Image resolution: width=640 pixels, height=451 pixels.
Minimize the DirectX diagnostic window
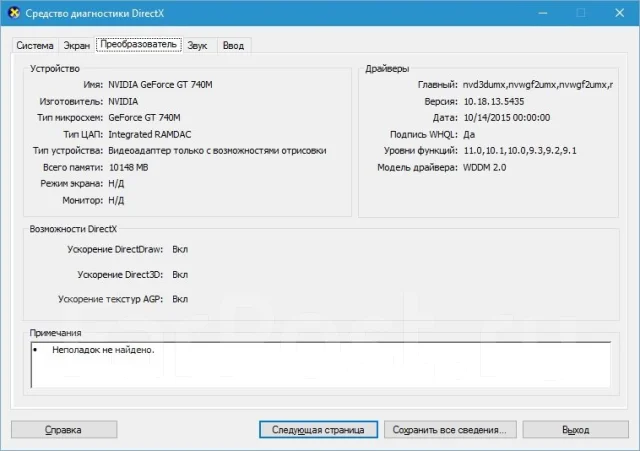point(543,13)
